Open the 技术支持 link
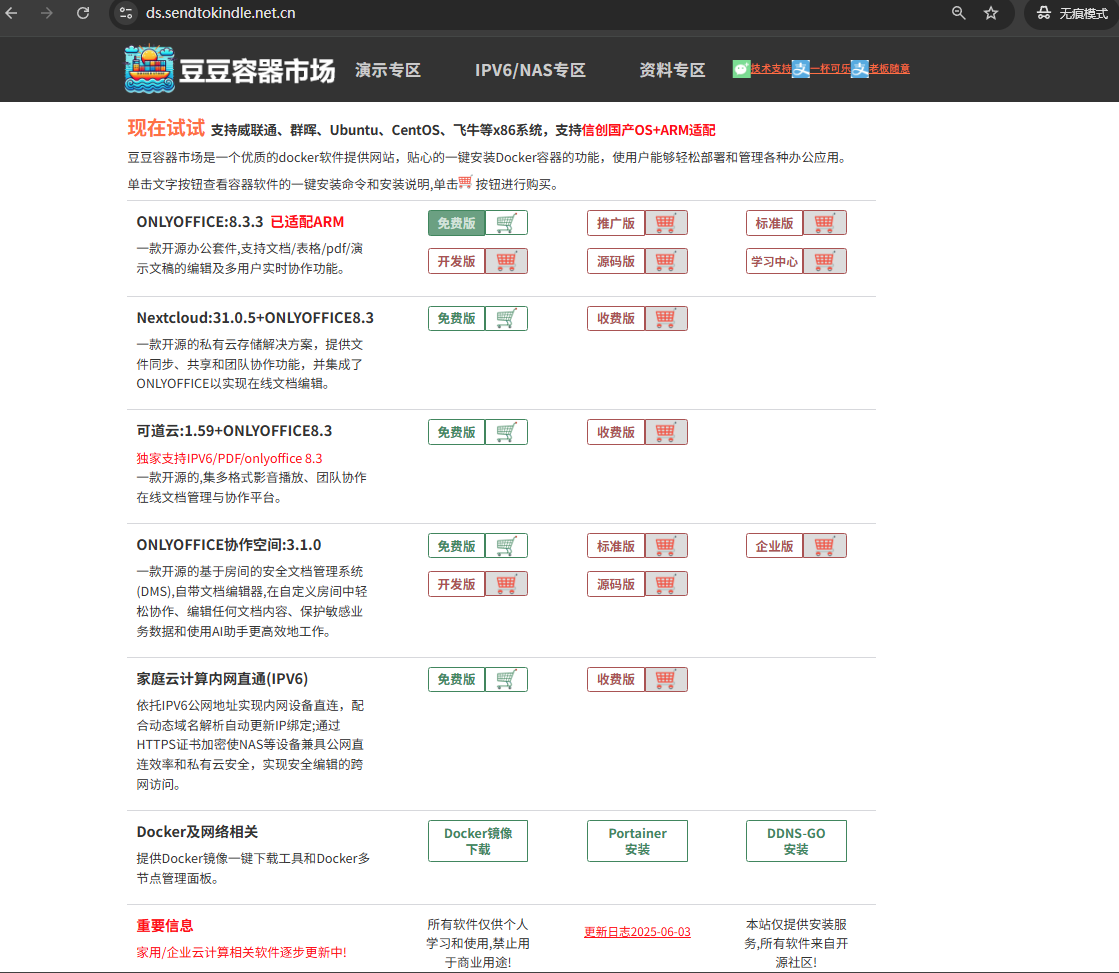1119x973 pixels. [771, 69]
